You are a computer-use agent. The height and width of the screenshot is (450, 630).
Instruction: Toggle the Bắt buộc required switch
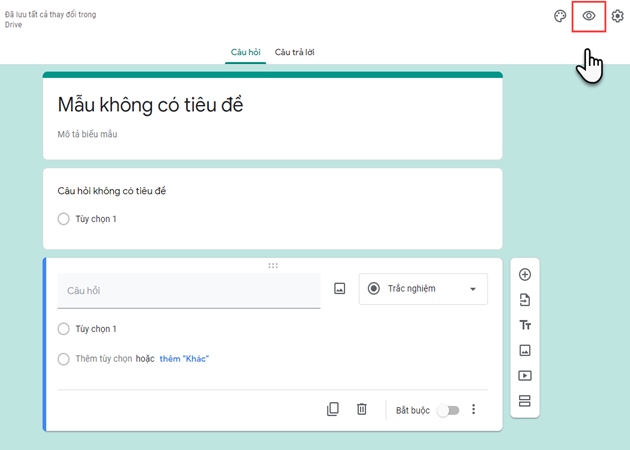[x=448, y=410]
